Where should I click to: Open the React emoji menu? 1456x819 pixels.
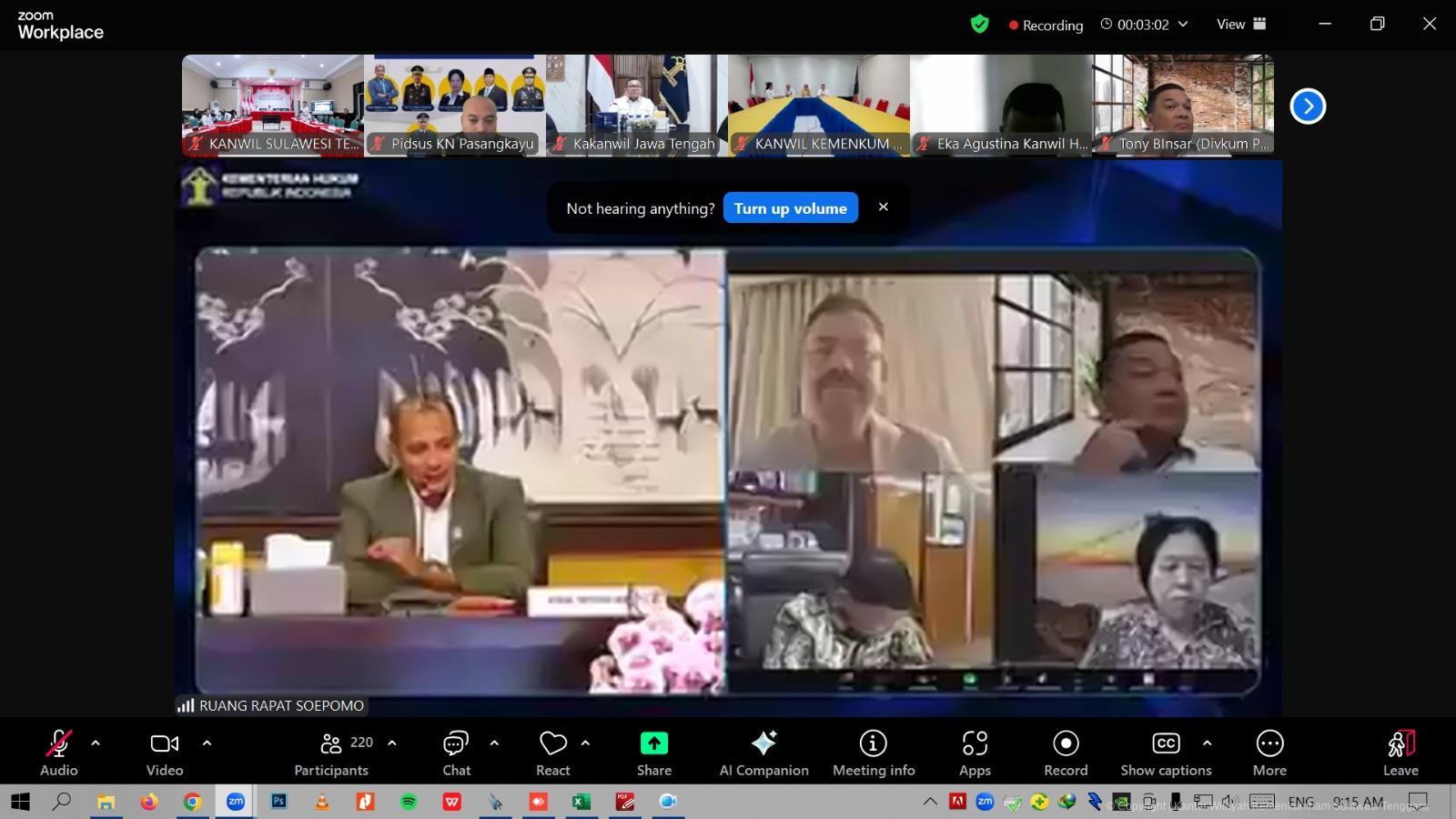[x=552, y=753]
